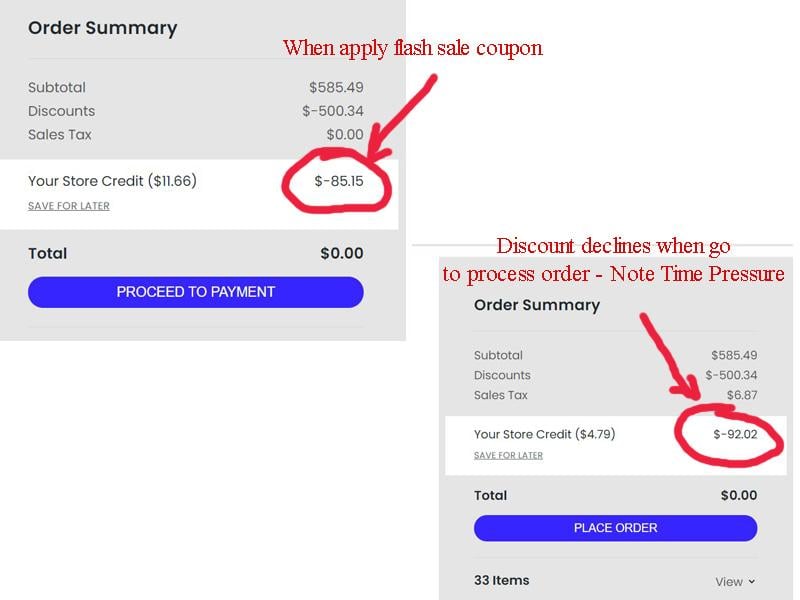This screenshot has height=600, width=800.
Task: Click the 'Note Time Pressure' annotation text
Action: point(697,273)
